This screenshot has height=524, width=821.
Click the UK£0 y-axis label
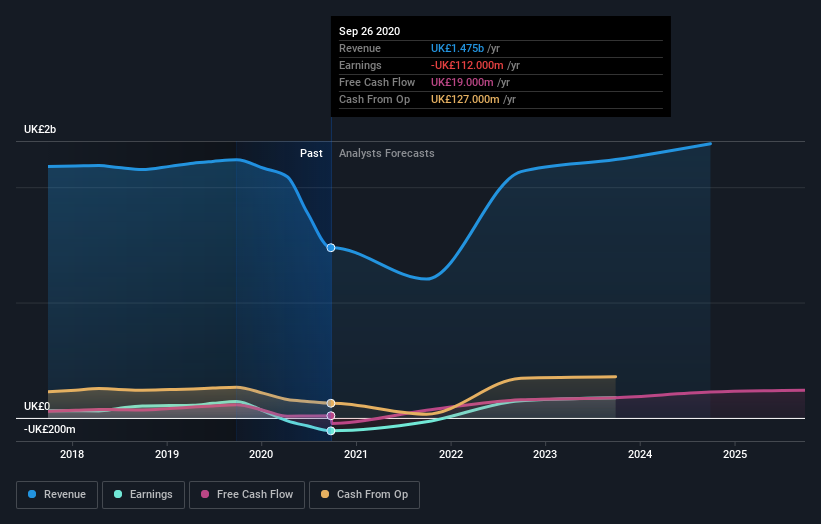tap(37, 406)
